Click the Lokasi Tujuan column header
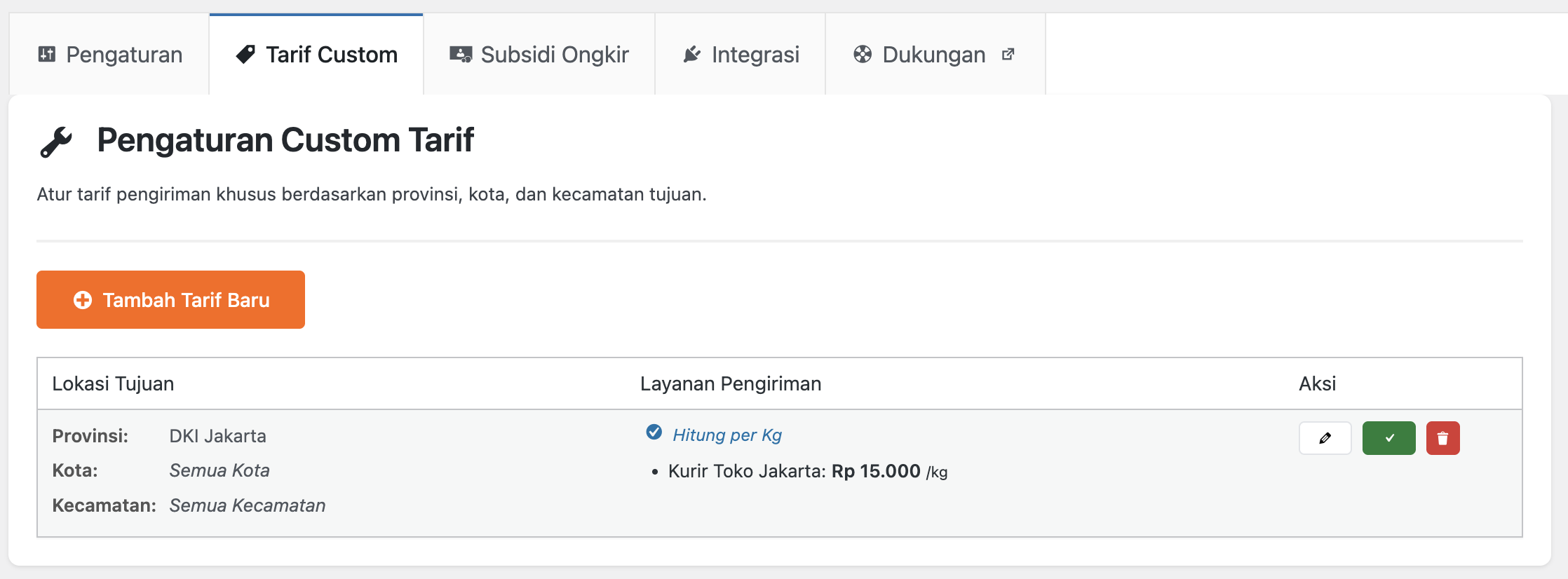Screen dimensions: 1568x579 tap(113, 383)
